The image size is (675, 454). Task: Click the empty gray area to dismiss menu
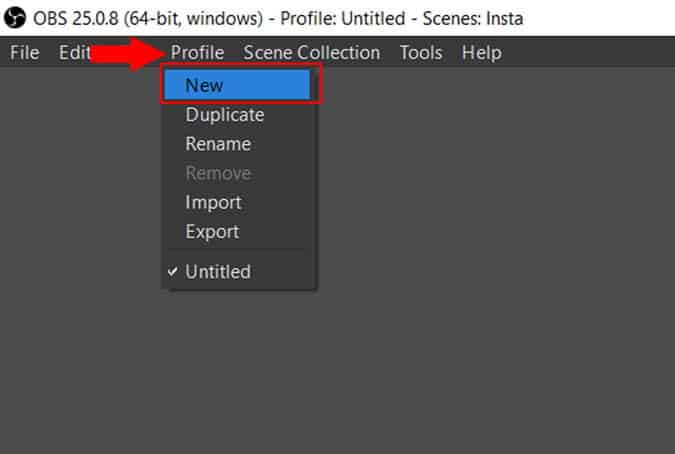(x=474, y=258)
